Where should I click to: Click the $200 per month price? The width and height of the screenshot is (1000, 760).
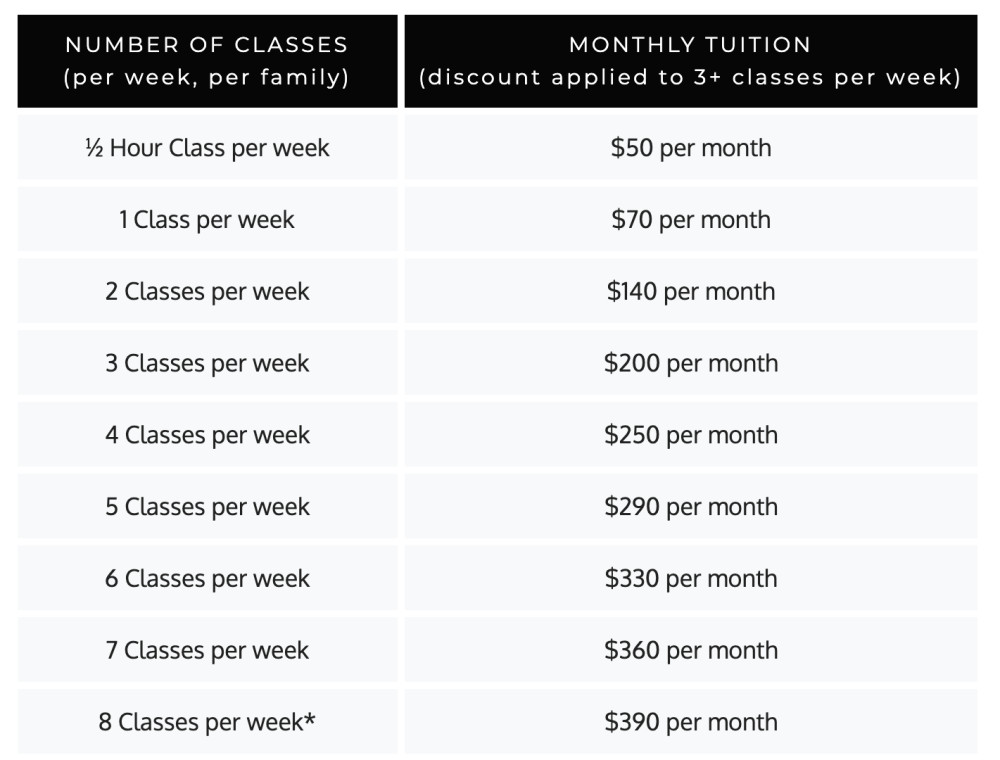tap(691, 363)
